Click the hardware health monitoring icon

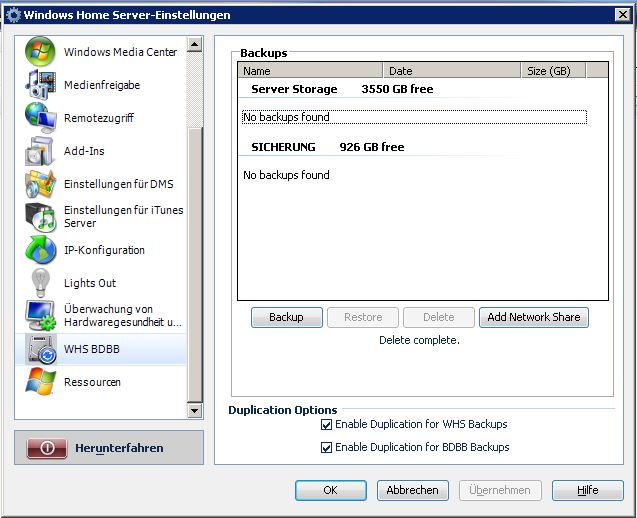pyautogui.click(x=41, y=316)
